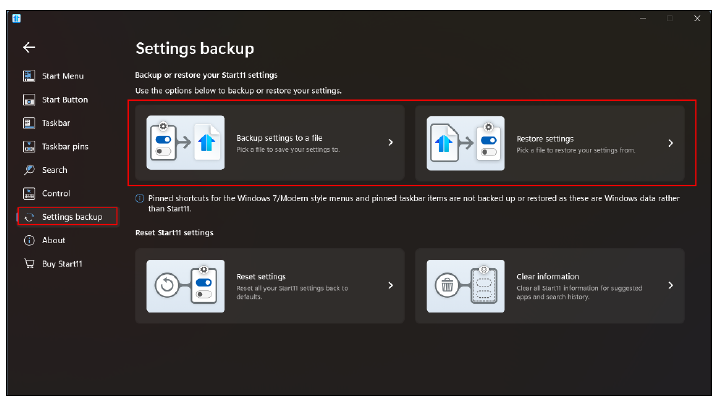Click the Buy Start11 cart icon
The height and width of the screenshot is (404, 717).
click(29, 264)
